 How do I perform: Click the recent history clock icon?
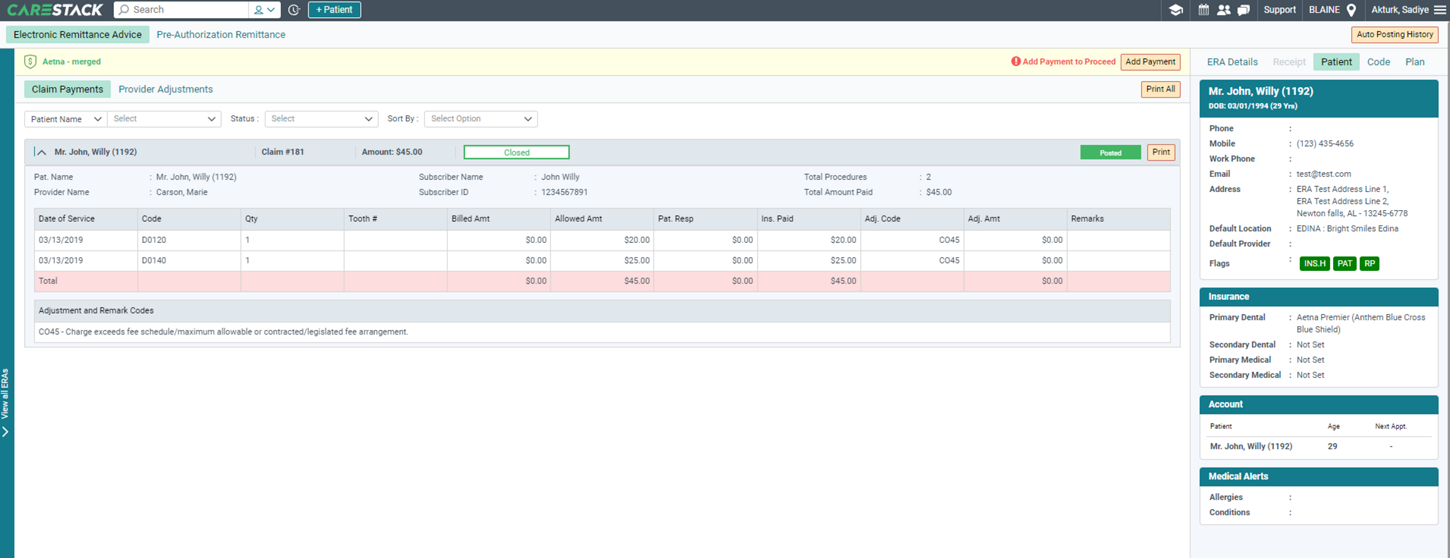coord(293,10)
